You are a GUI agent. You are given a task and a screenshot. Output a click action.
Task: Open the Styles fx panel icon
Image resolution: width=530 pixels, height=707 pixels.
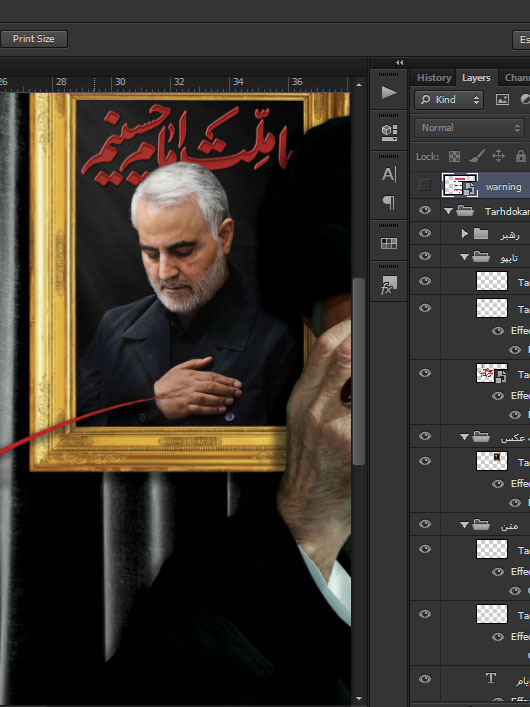pyautogui.click(x=389, y=285)
